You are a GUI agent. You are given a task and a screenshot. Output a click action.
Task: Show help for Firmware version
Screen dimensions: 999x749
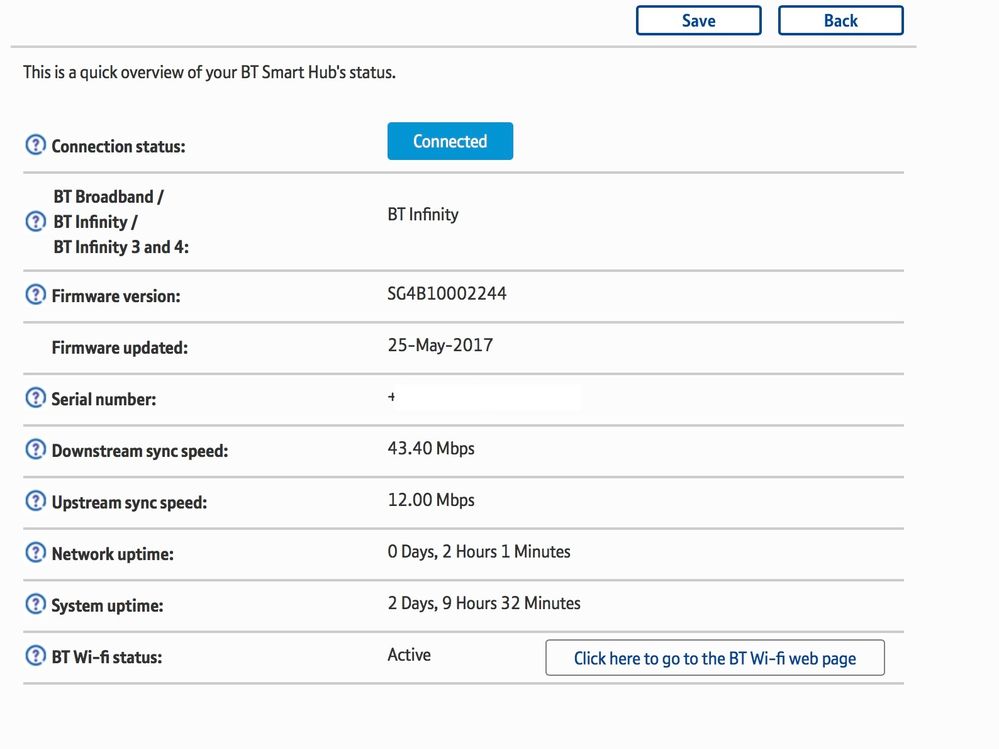click(36, 294)
